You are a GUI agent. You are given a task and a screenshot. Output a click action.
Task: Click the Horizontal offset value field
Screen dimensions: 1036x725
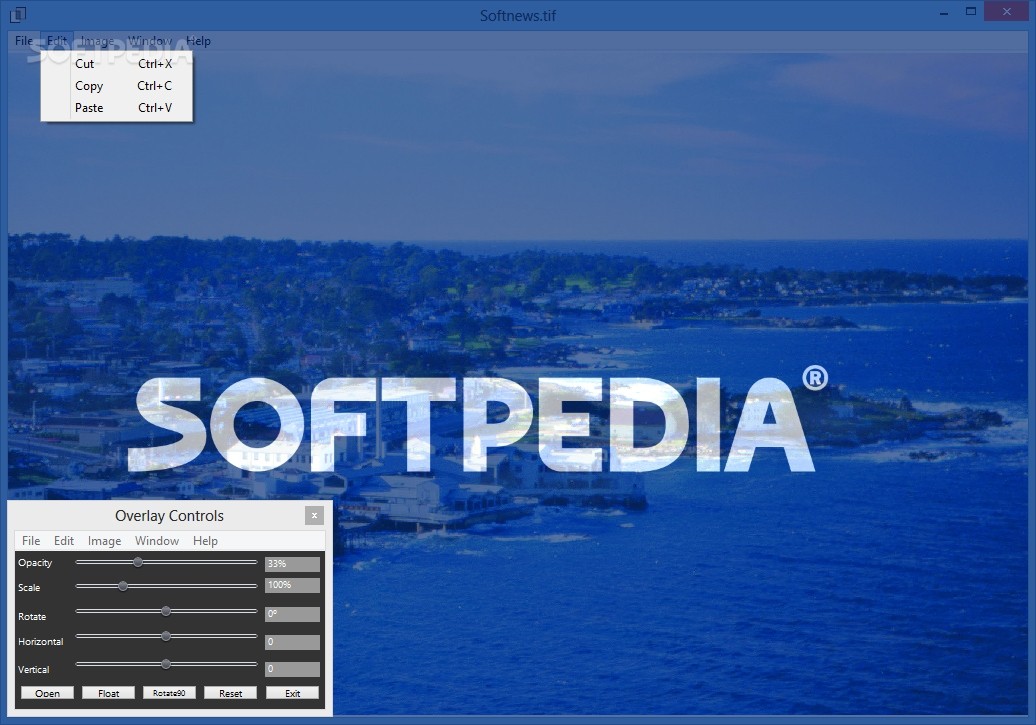pyautogui.click(x=293, y=642)
